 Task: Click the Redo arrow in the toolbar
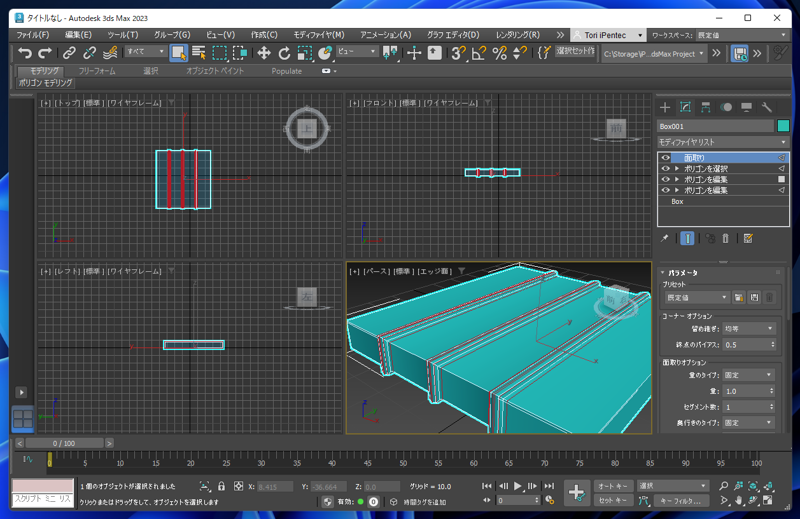(x=45, y=53)
